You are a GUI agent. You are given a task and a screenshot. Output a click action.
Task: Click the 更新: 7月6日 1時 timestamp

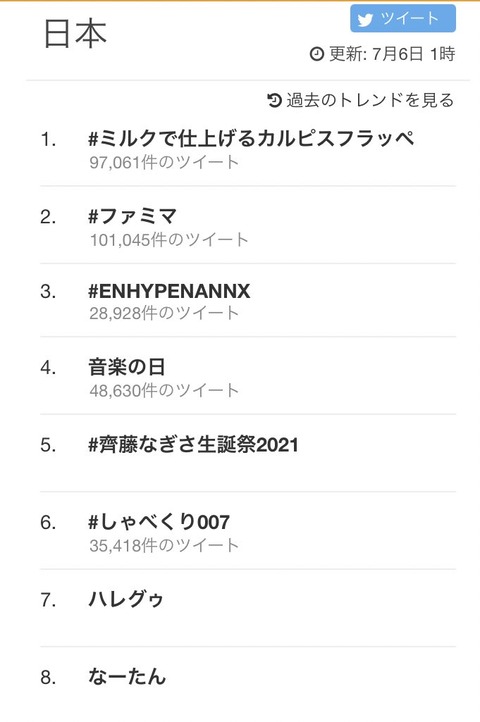392,54
